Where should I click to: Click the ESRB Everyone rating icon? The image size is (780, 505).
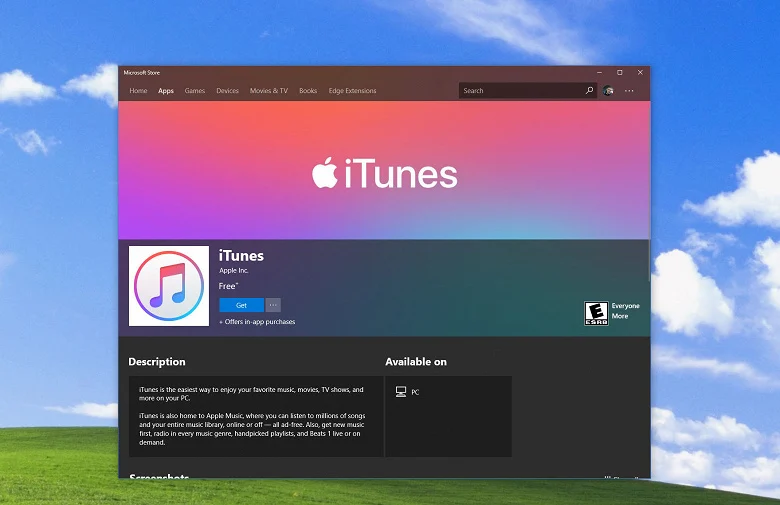point(596,313)
